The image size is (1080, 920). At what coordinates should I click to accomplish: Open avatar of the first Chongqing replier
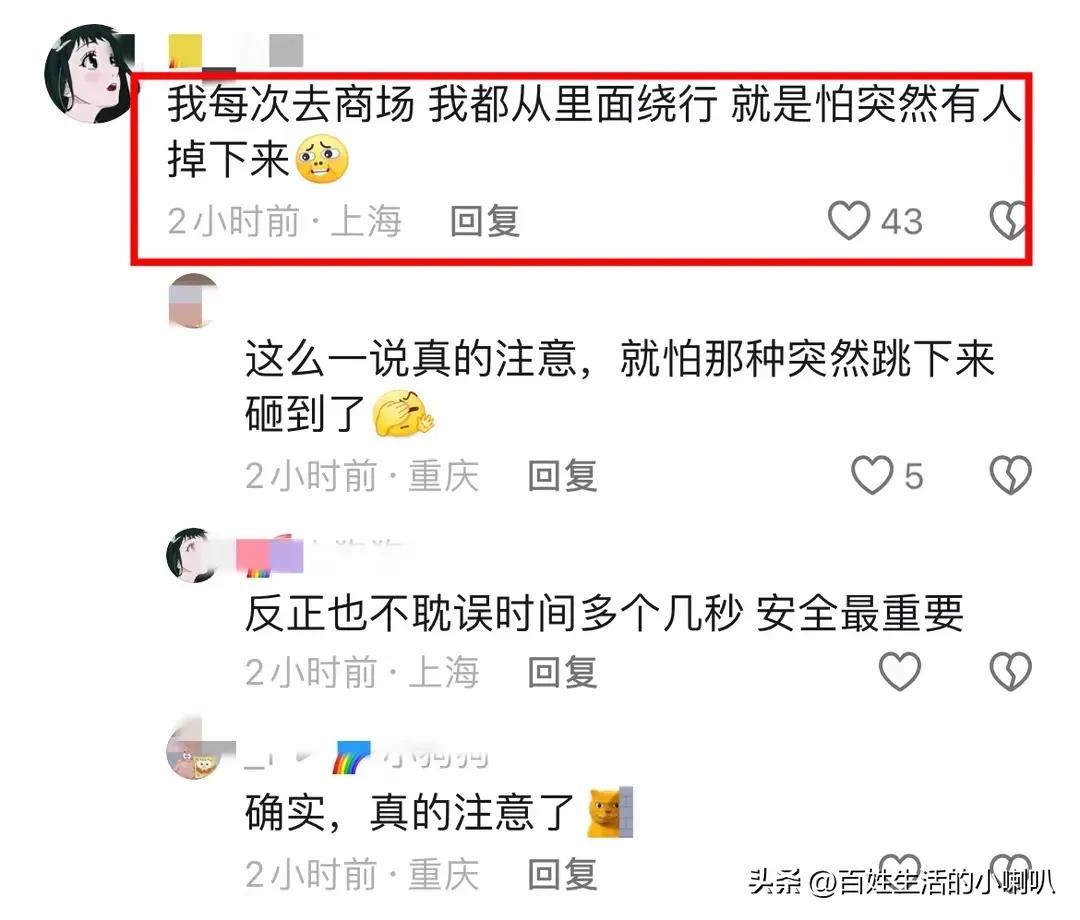pyautogui.click(x=194, y=300)
